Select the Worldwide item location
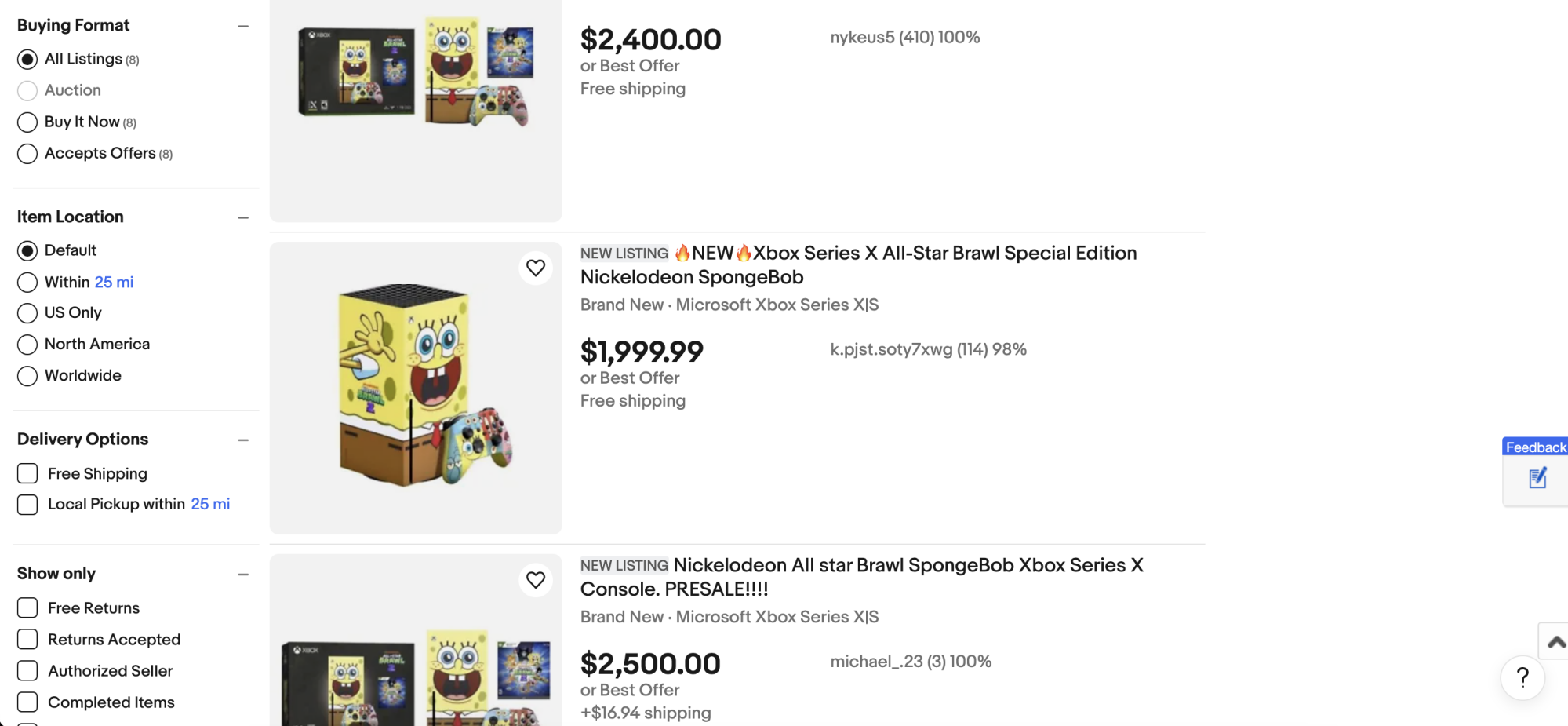 (x=27, y=376)
